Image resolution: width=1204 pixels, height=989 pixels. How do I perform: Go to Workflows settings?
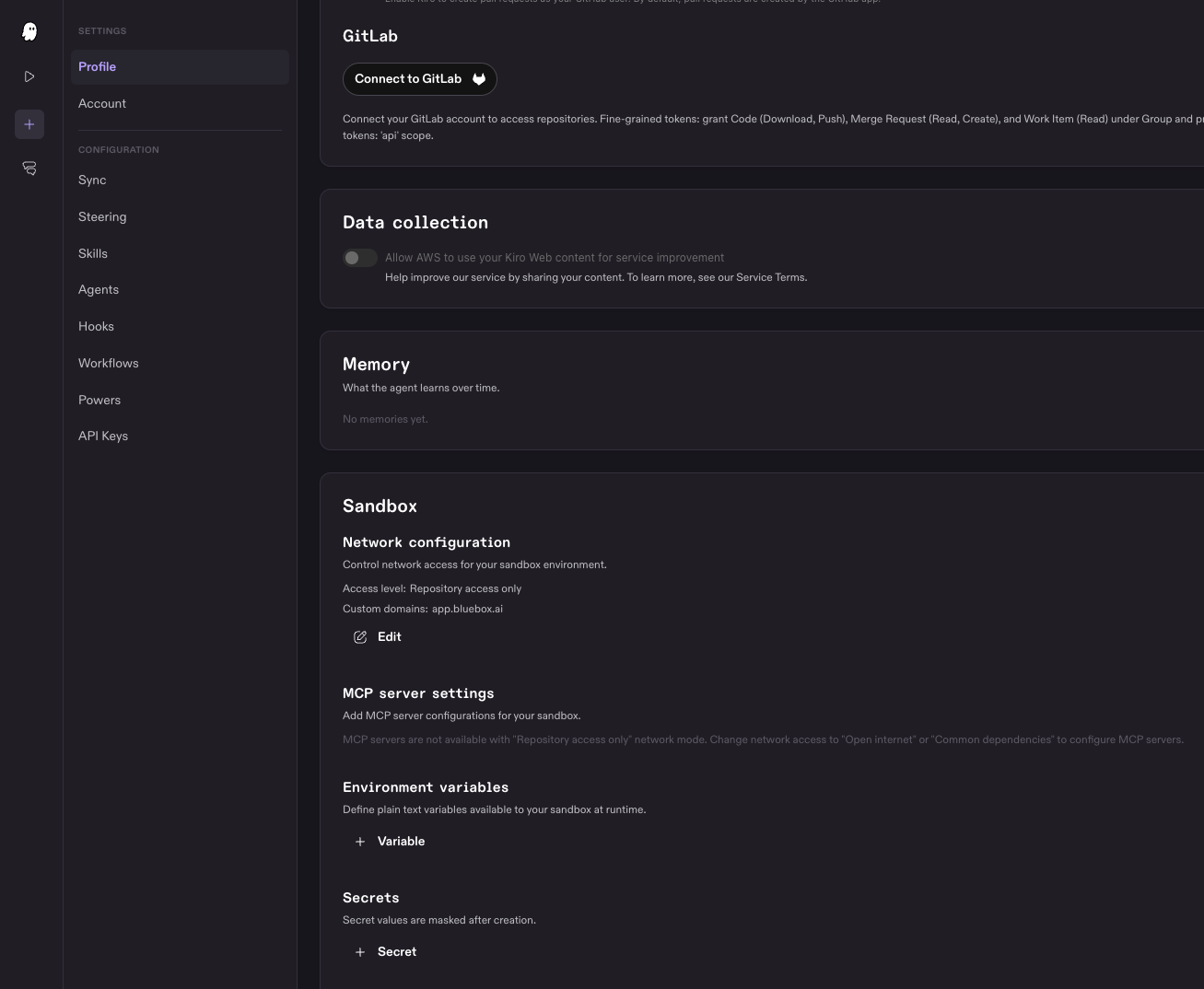pyautogui.click(x=180, y=364)
